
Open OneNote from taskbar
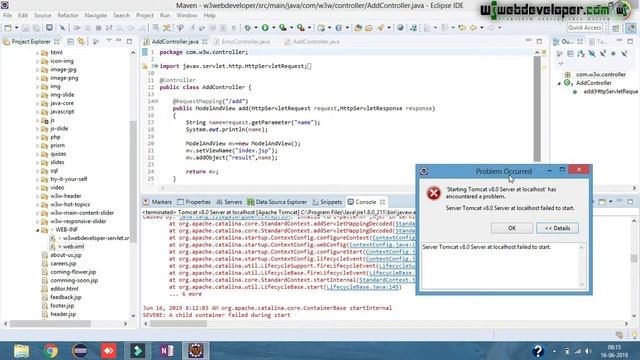point(167,351)
